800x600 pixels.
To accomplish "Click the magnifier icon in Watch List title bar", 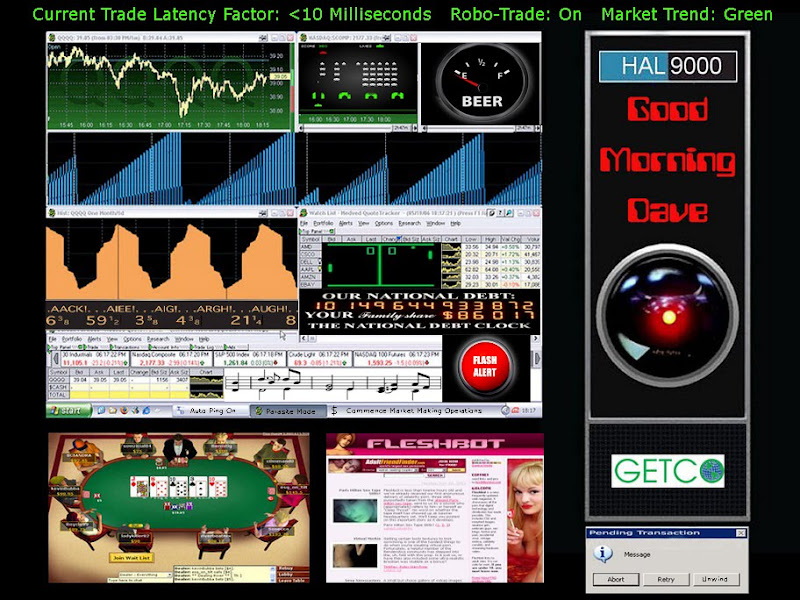I will 509,213.
